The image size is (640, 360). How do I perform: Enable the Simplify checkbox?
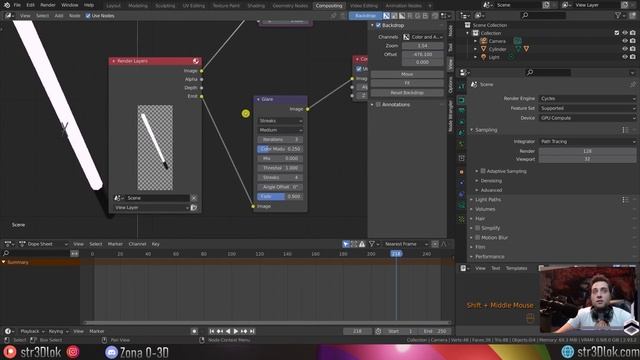click(x=478, y=228)
